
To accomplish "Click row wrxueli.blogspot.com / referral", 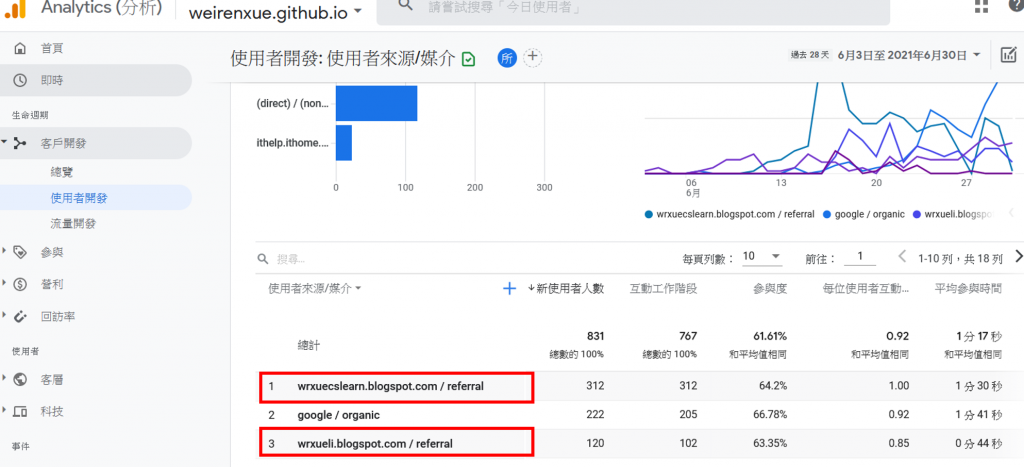I will click(640, 443).
